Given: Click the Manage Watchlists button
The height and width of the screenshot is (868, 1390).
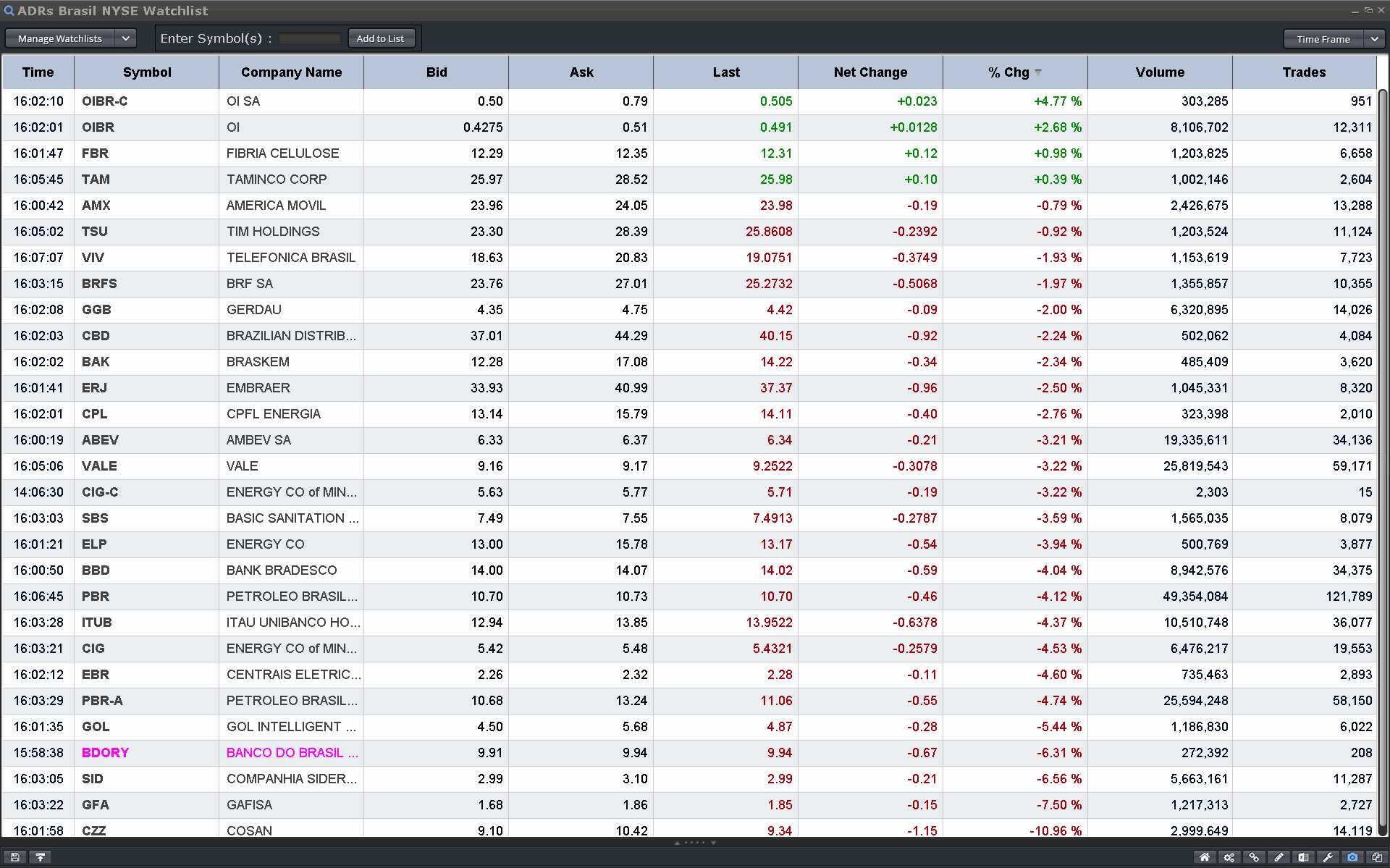Looking at the screenshot, I should pyautogui.click(x=60, y=38).
